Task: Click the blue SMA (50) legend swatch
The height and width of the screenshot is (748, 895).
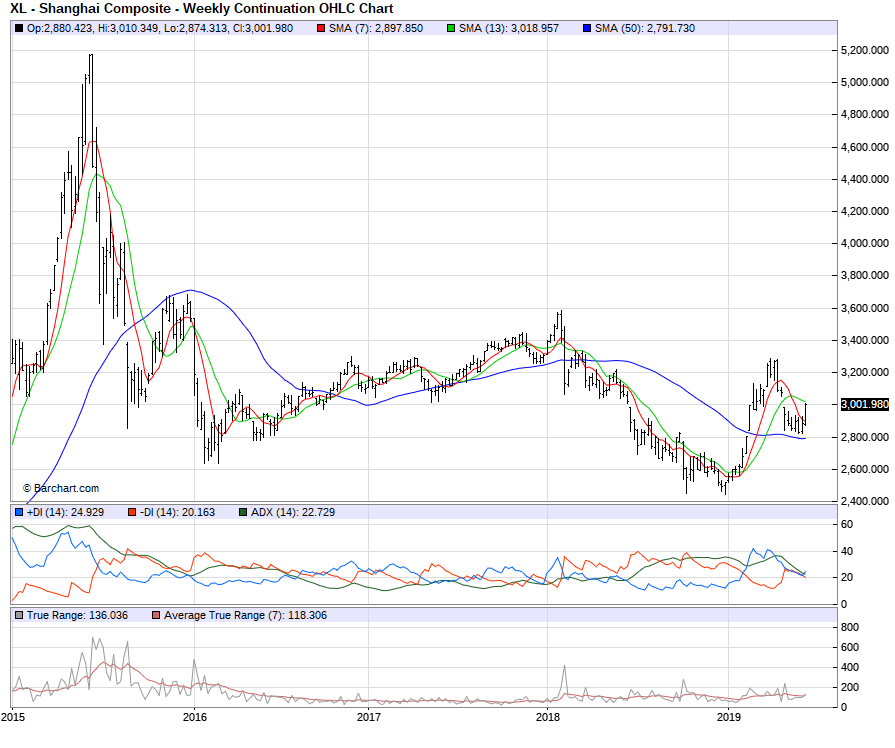Action: [587, 28]
